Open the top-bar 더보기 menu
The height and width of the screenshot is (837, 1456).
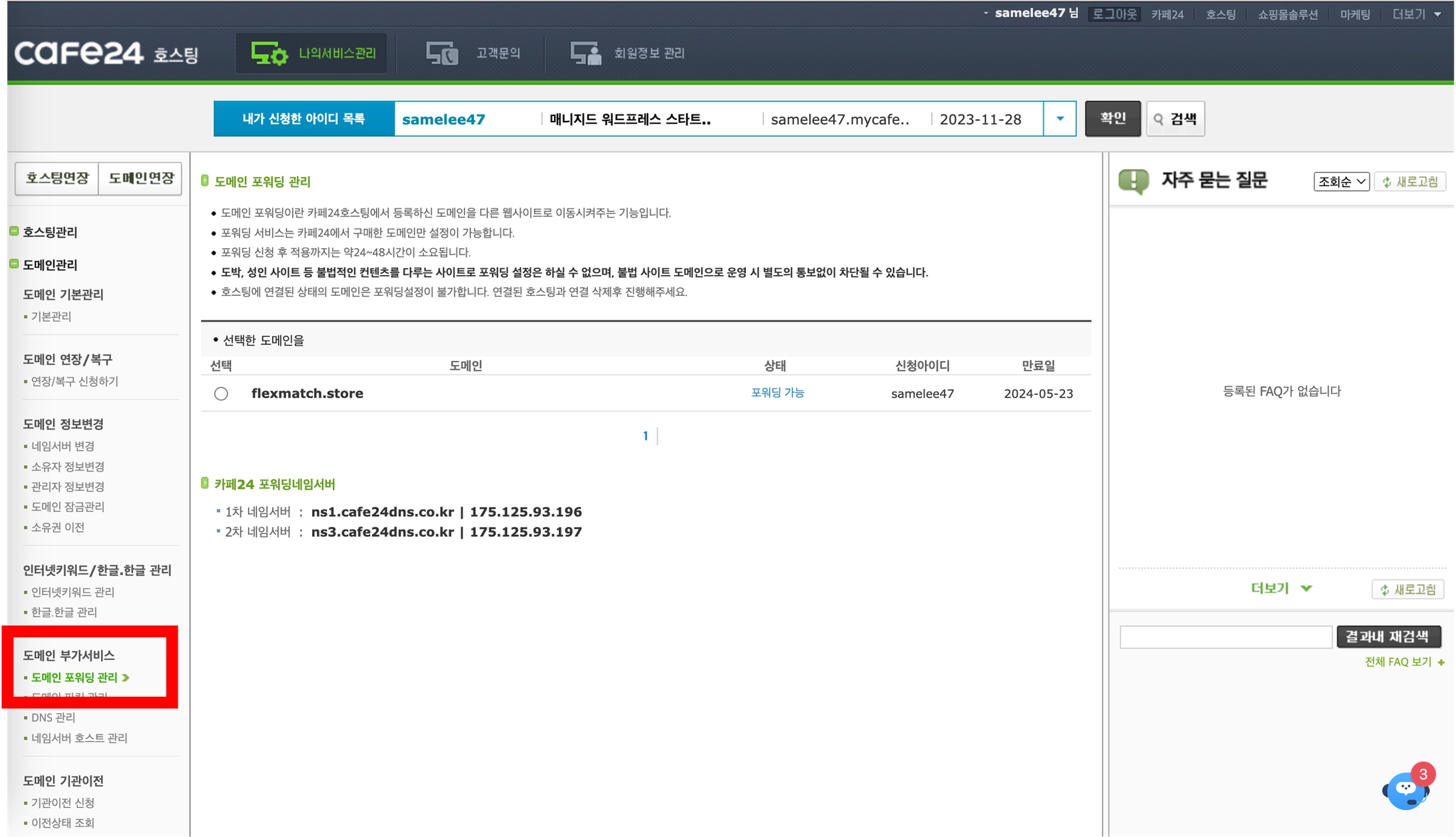pyautogui.click(x=1416, y=14)
